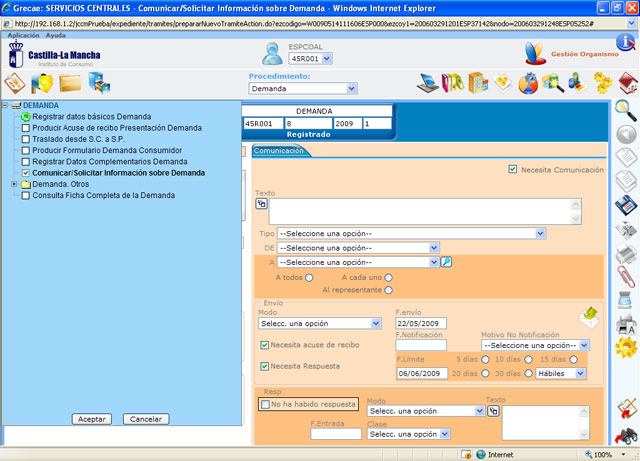Open the Ayuda menu

click(56, 35)
